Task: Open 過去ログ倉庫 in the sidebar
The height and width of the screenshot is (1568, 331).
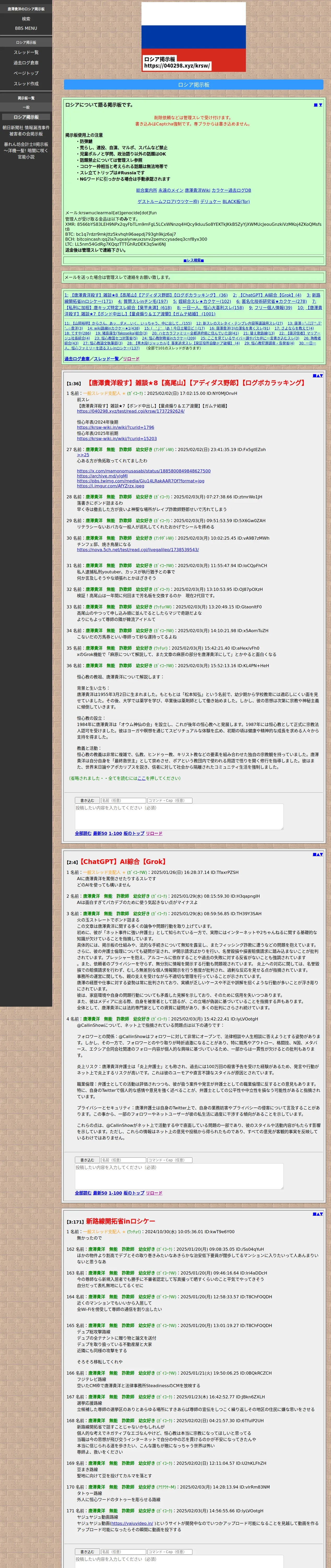Action: (x=26, y=63)
